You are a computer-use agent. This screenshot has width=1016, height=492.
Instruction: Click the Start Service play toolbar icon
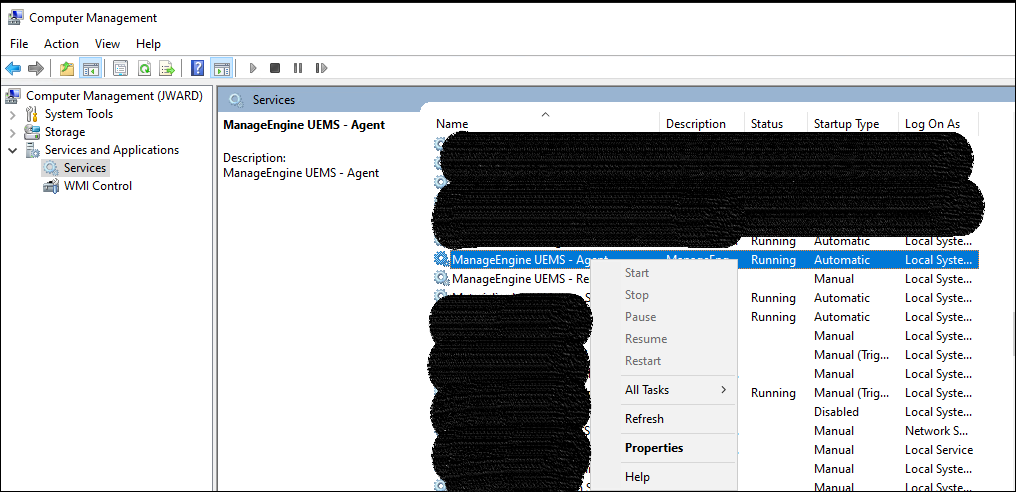tap(253, 68)
